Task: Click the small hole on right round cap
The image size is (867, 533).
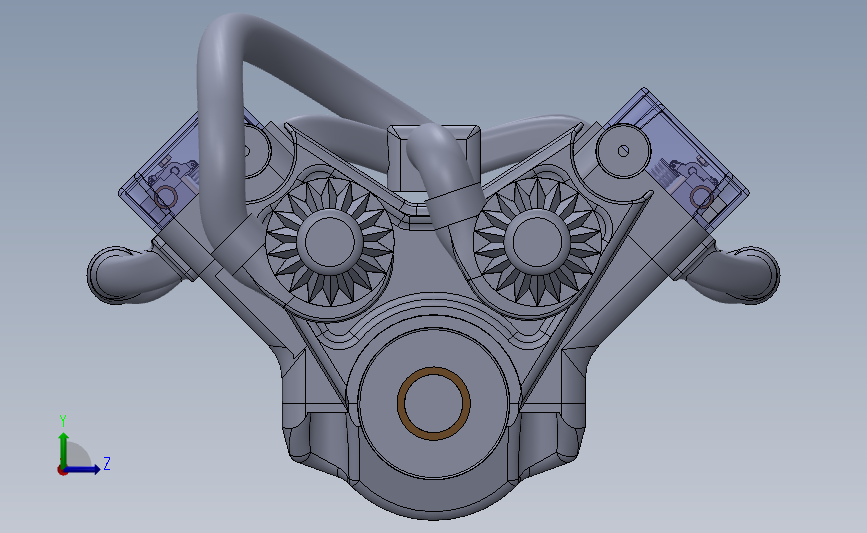Action: pyautogui.click(x=624, y=150)
